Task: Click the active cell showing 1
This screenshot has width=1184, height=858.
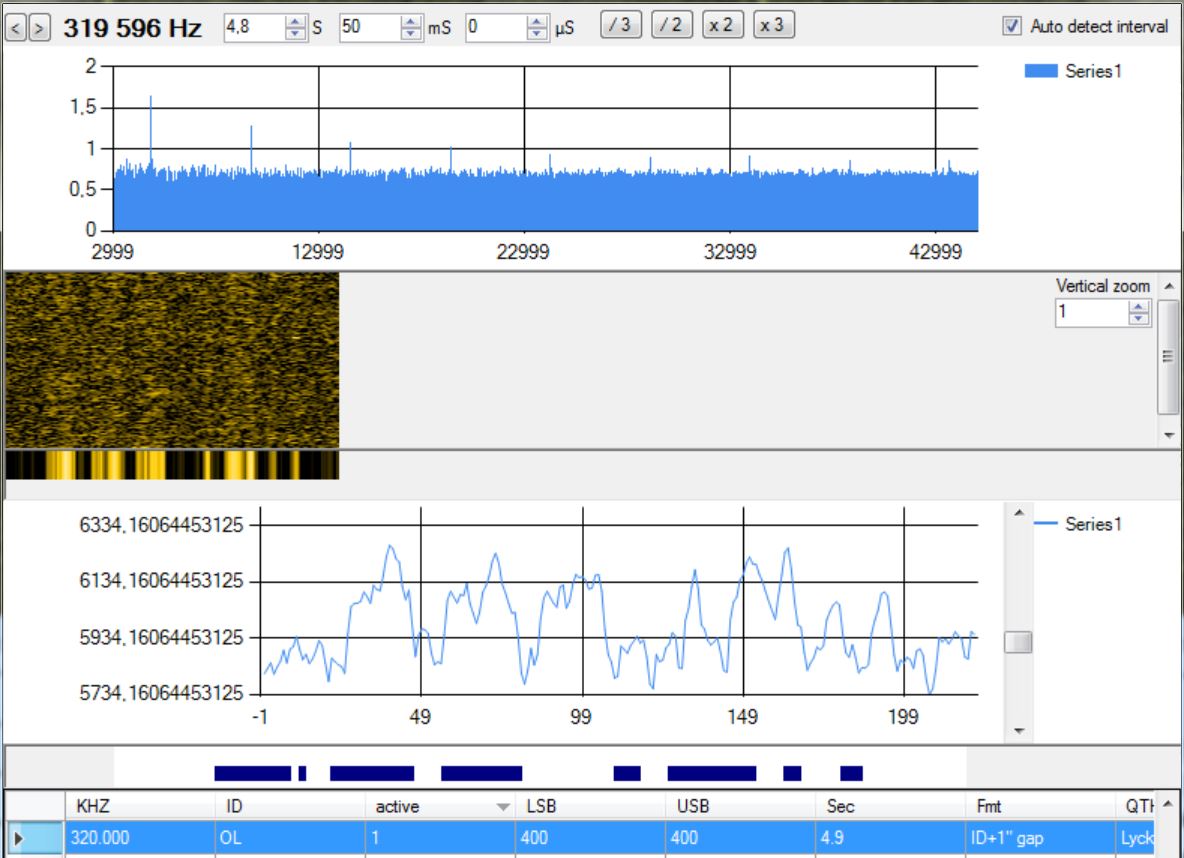Action: tap(439, 838)
